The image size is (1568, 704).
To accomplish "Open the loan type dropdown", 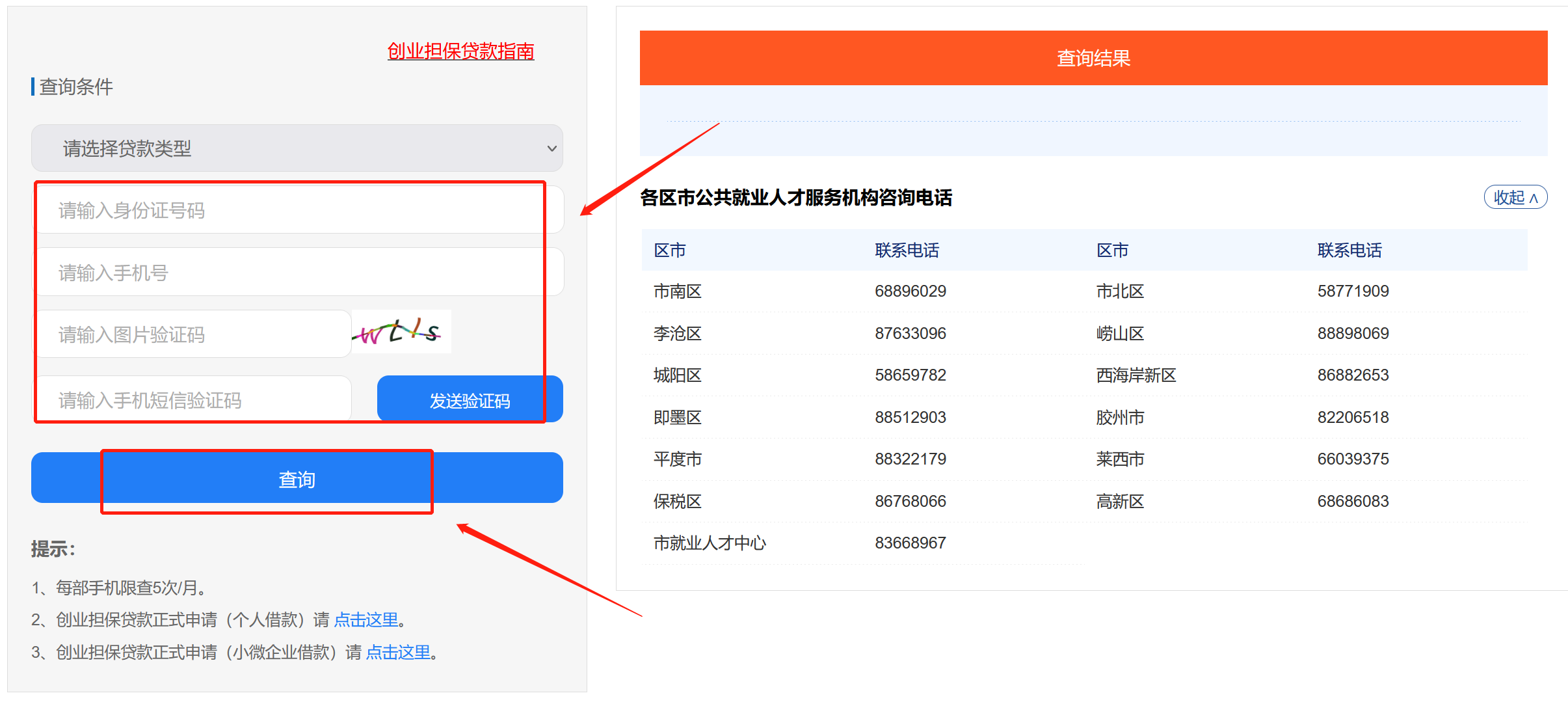I will click(x=297, y=148).
